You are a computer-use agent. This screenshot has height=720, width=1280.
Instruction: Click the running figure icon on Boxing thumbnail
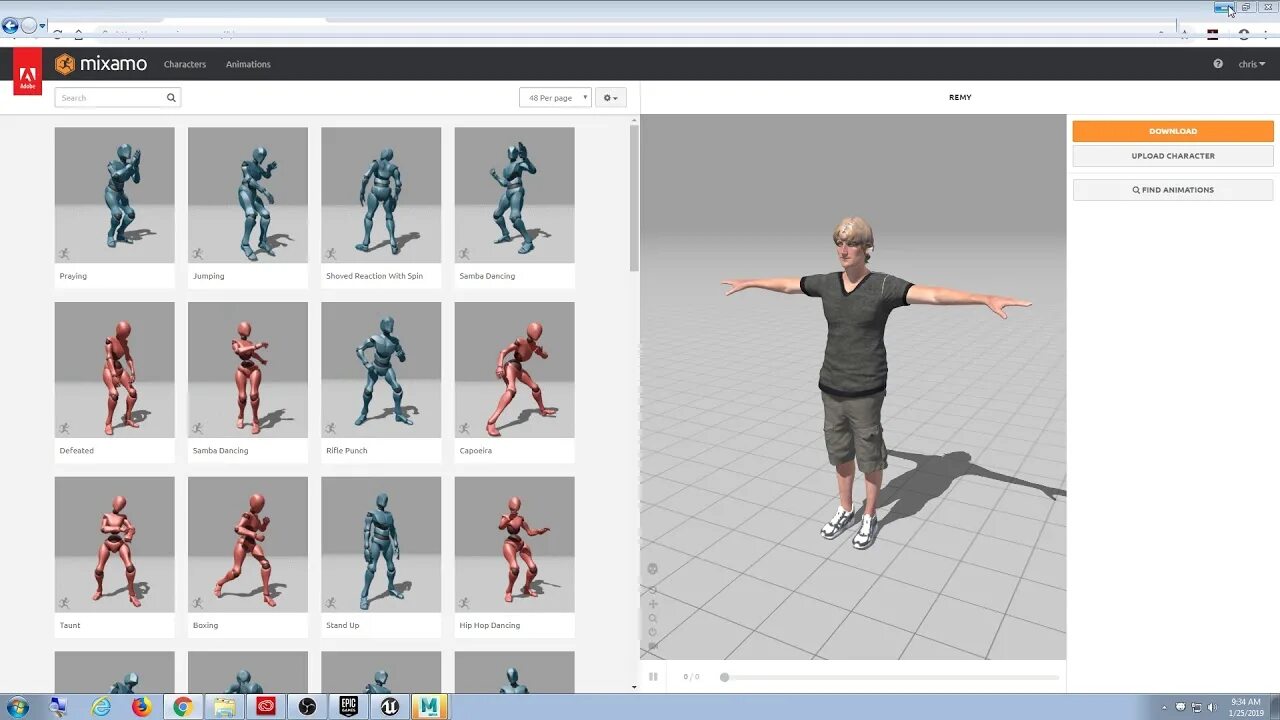click(197, 603)
